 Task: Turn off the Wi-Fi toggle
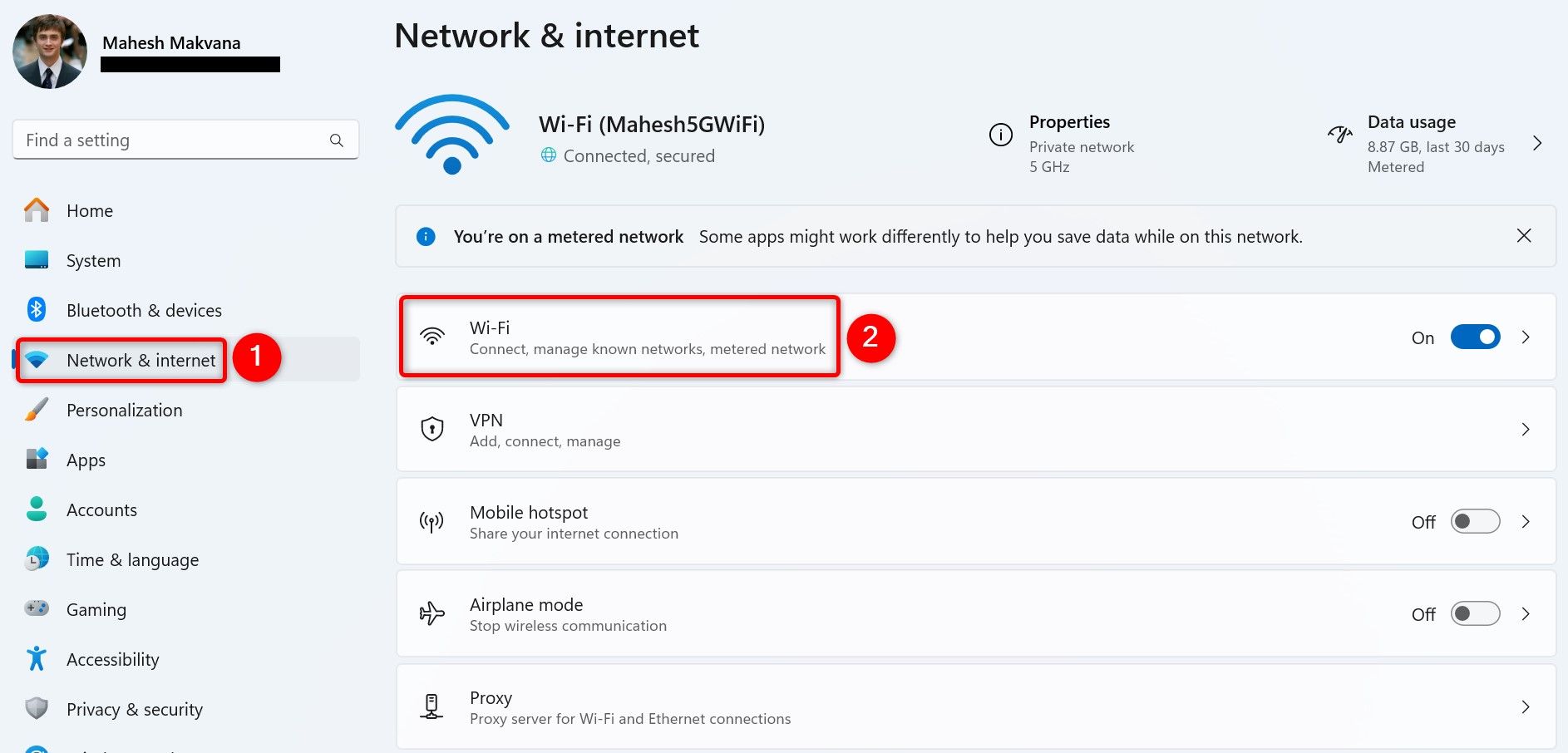click(x=1475, y=337)
